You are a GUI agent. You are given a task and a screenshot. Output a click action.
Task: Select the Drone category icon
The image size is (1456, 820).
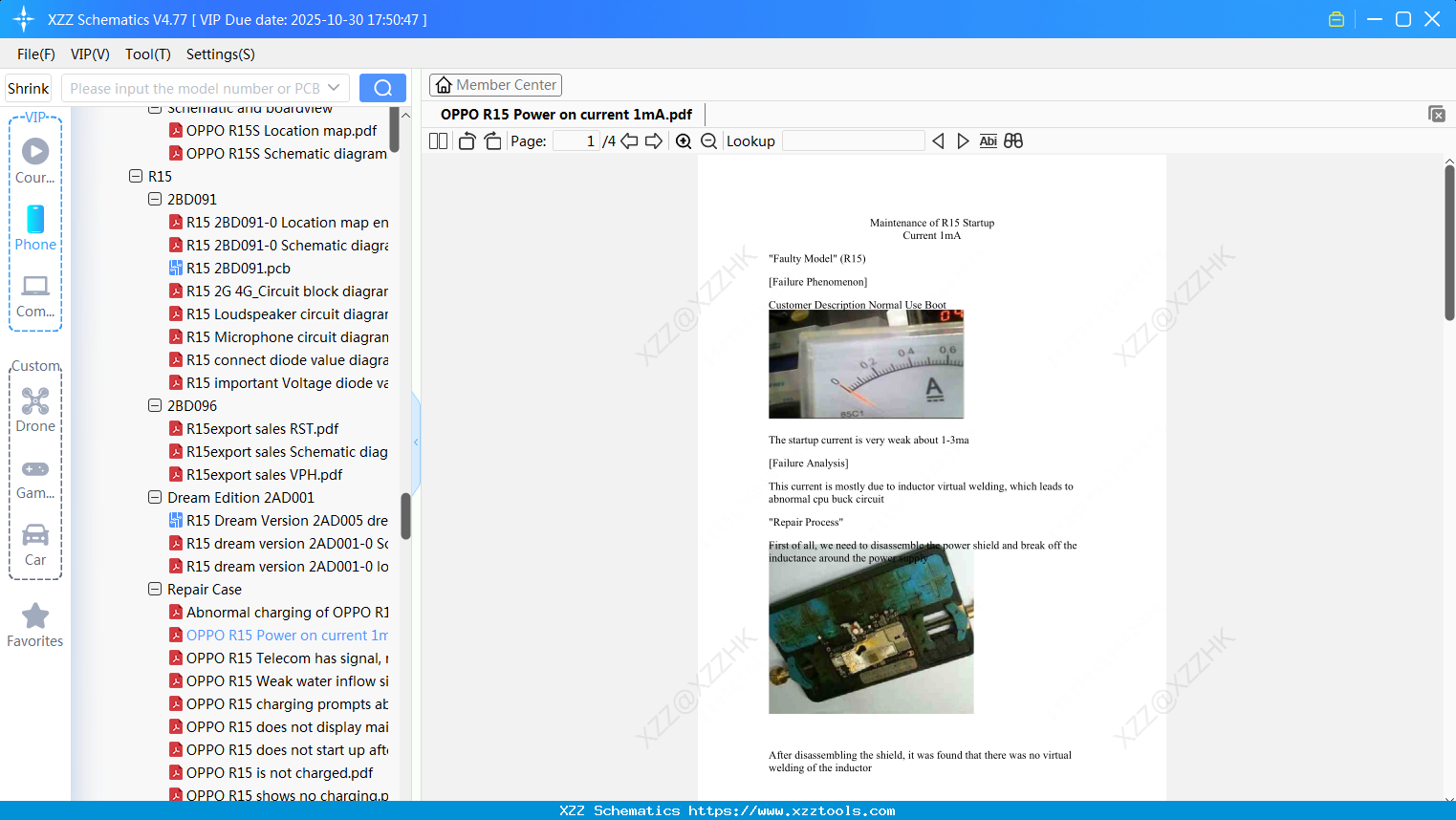coord(35,409)
